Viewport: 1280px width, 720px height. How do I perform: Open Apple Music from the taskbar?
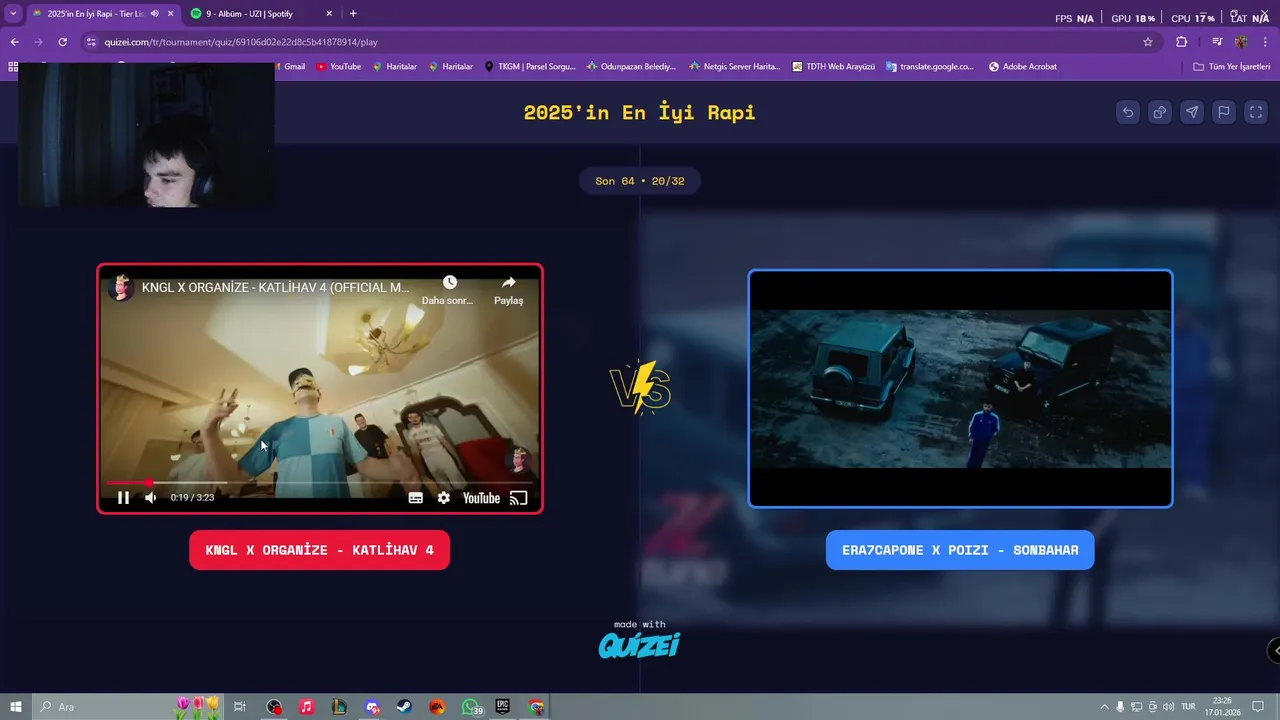click(306, 707)
